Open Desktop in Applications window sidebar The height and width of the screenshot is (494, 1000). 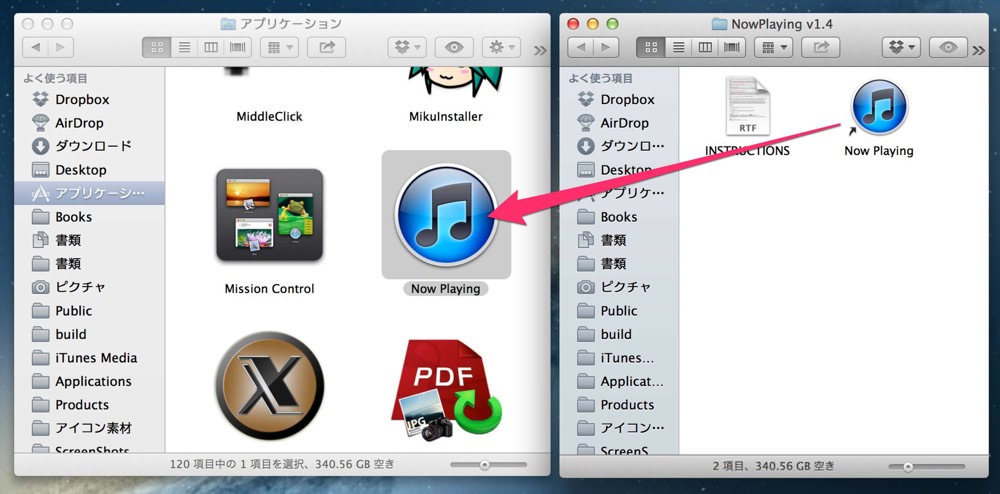80,170
